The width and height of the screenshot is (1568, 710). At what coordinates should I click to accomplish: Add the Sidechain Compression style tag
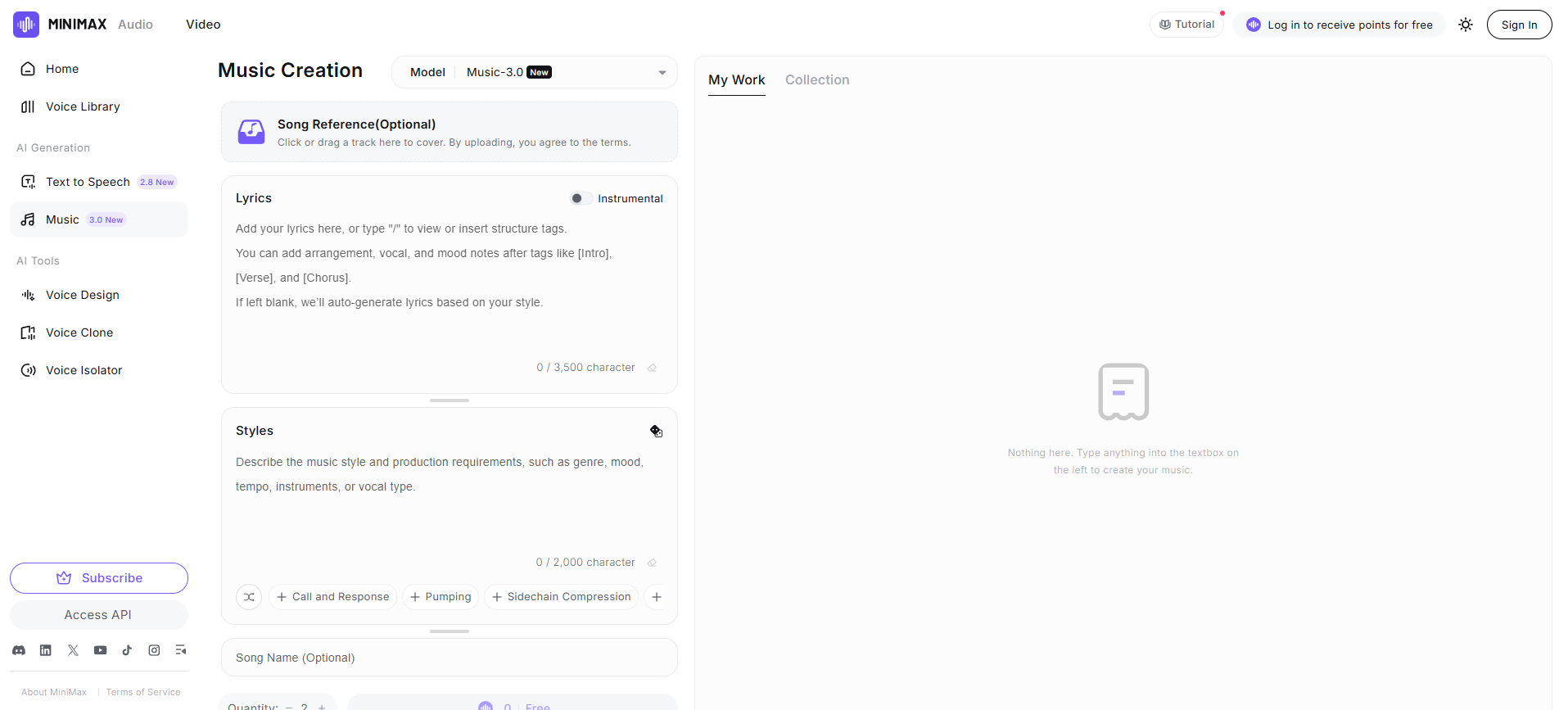point(561,597)
